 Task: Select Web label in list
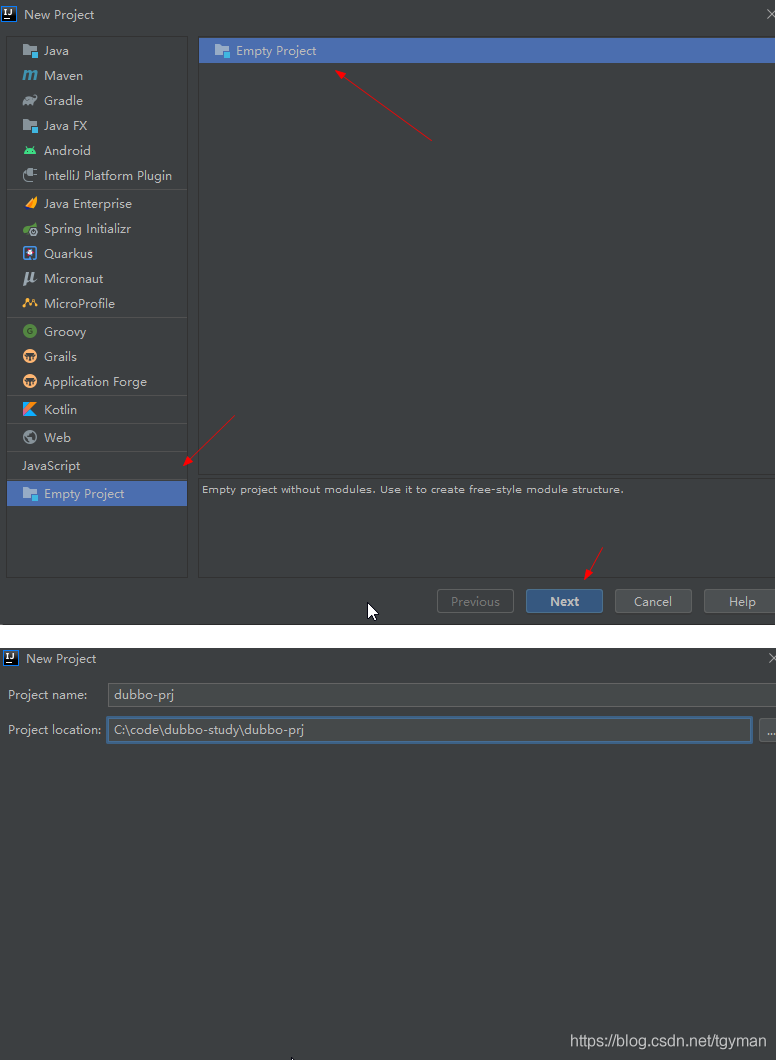57,437
